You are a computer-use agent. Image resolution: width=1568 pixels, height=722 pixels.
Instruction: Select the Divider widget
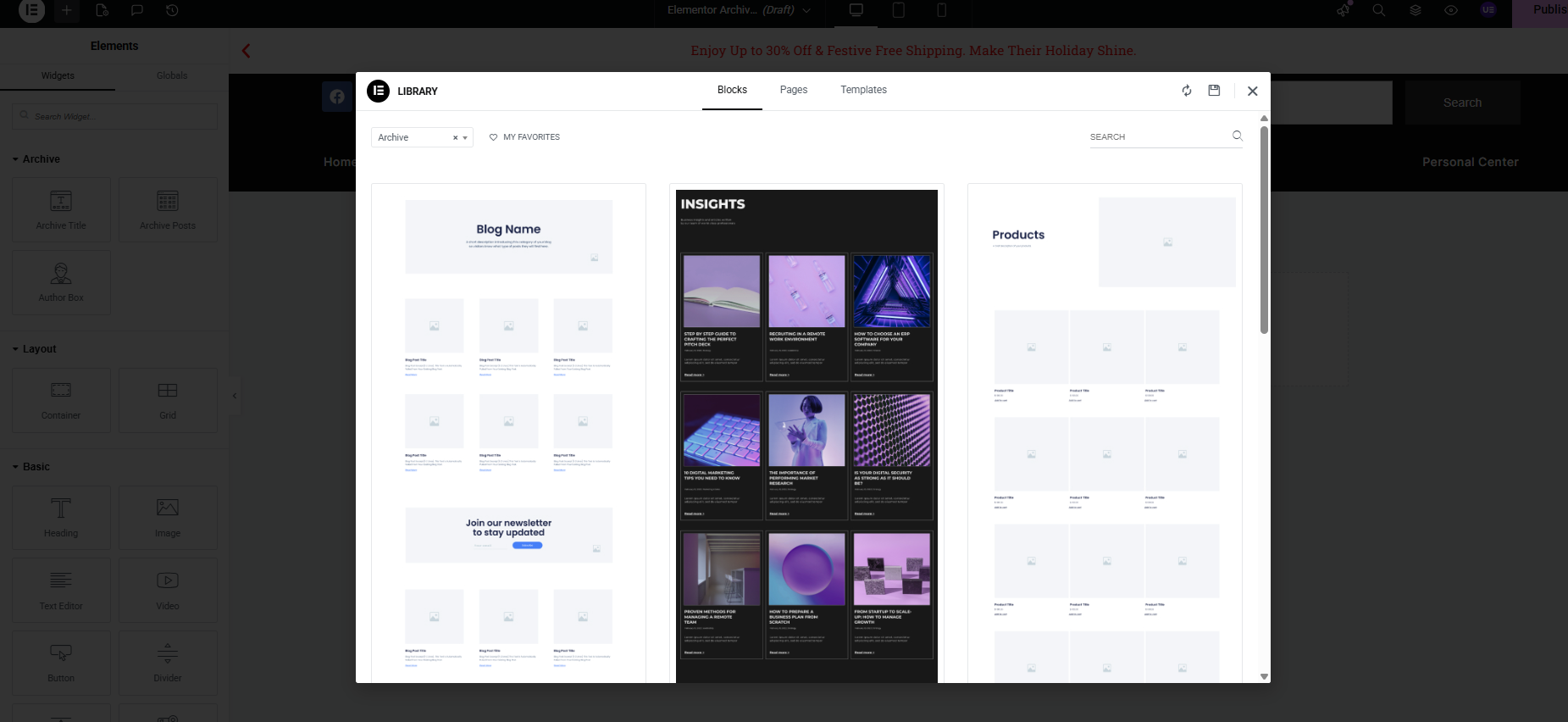click(x=168, y=663)
